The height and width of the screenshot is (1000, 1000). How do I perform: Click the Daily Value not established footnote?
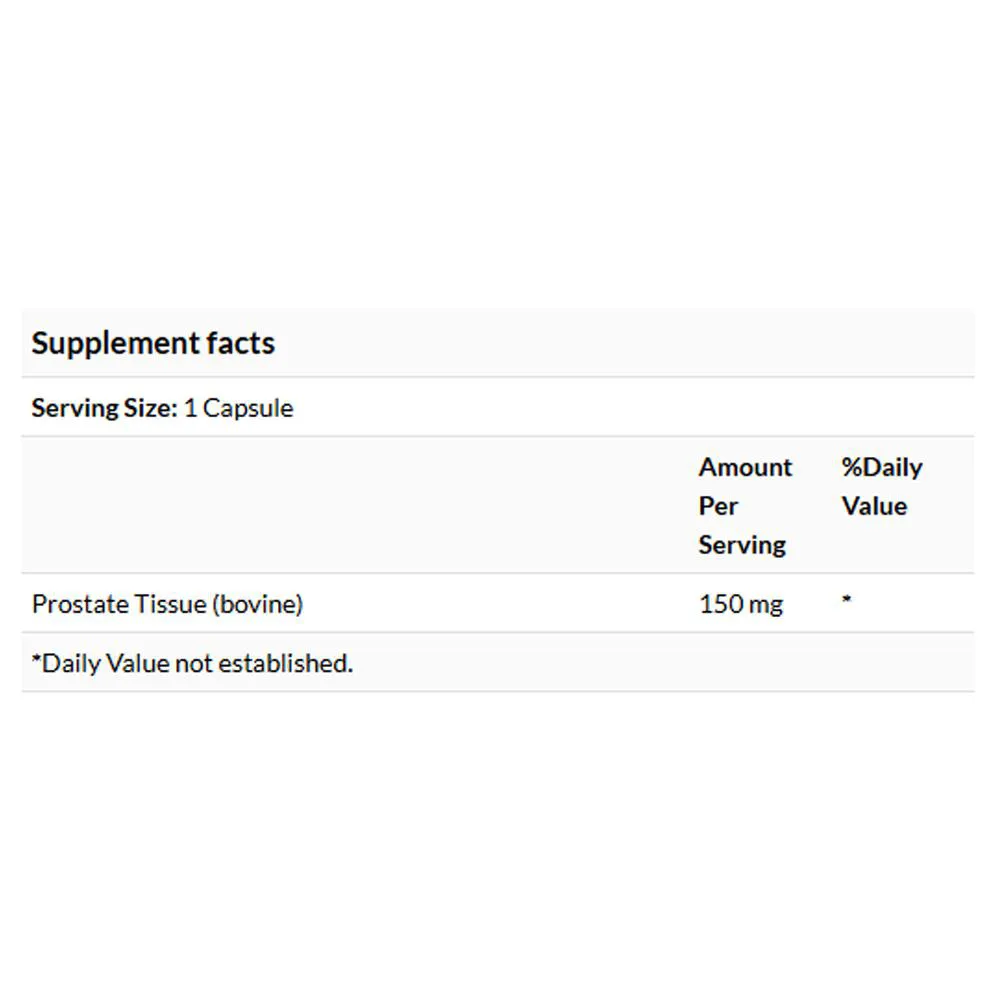tap(192, 663)
